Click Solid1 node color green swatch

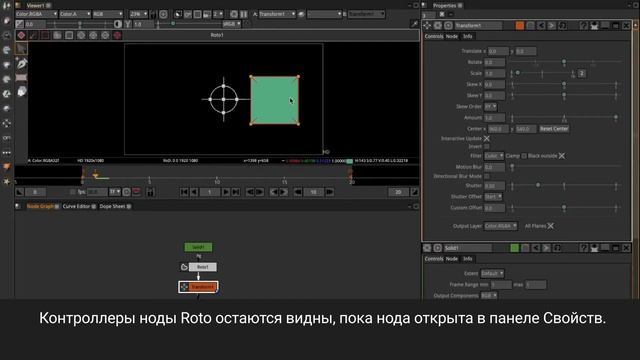click(x=515, y=248)
